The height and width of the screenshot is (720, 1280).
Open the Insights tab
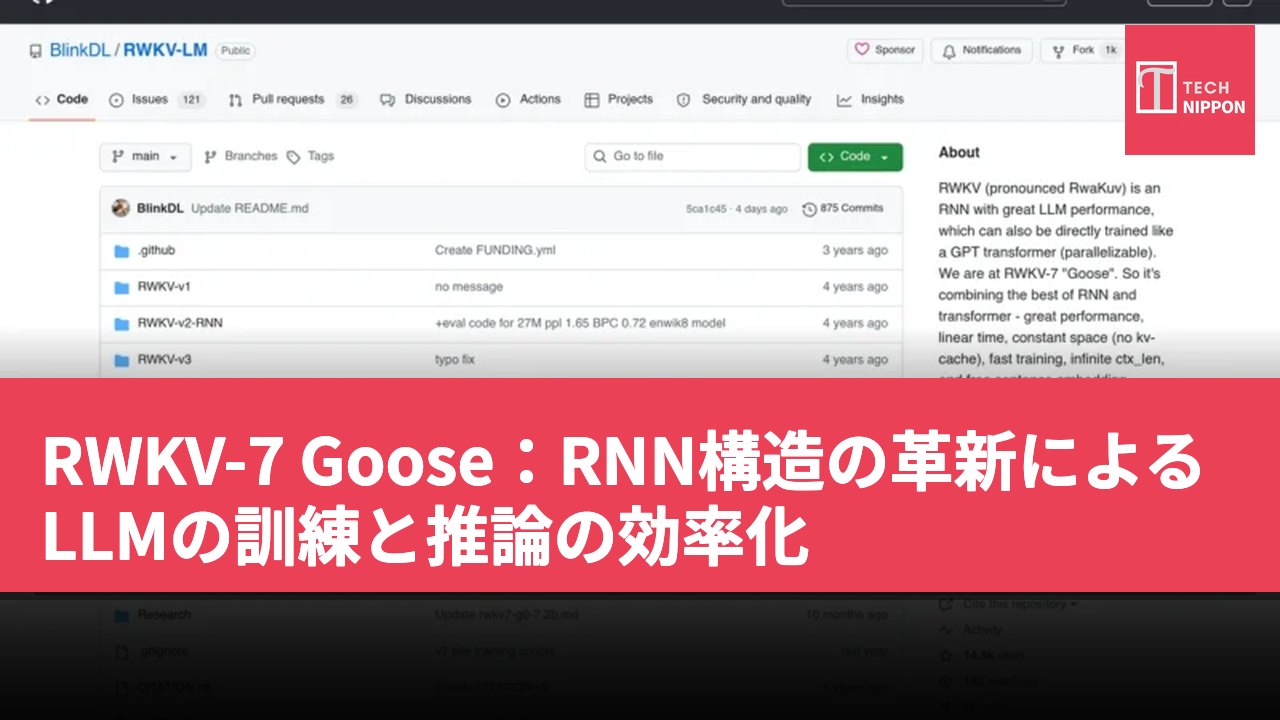coord(870,100)
